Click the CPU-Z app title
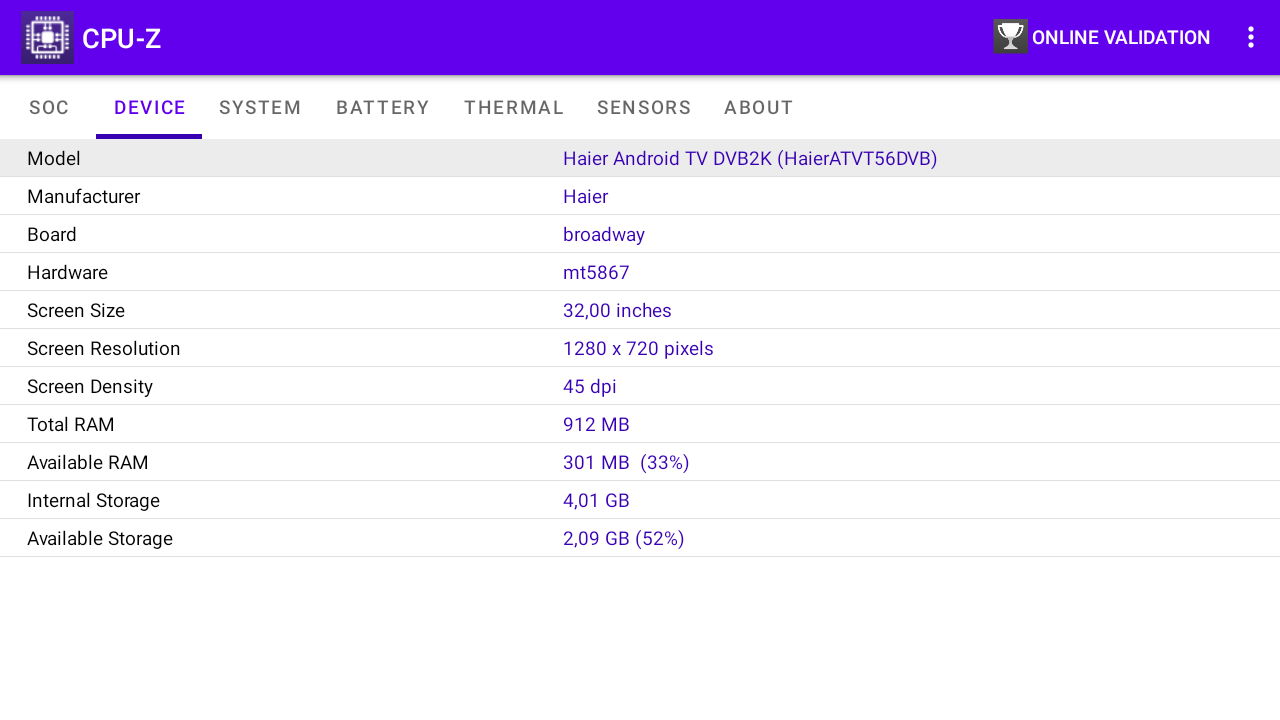The width and height of the screenshot is (1280, 720). (121, 39)
